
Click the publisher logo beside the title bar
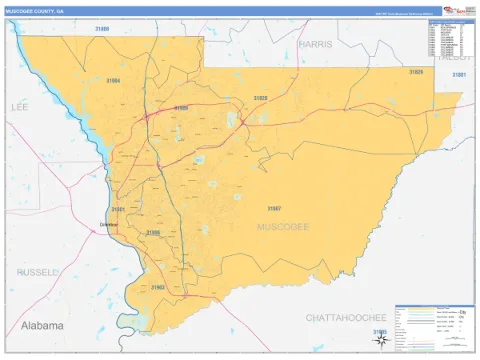click(x=459, y=11)
